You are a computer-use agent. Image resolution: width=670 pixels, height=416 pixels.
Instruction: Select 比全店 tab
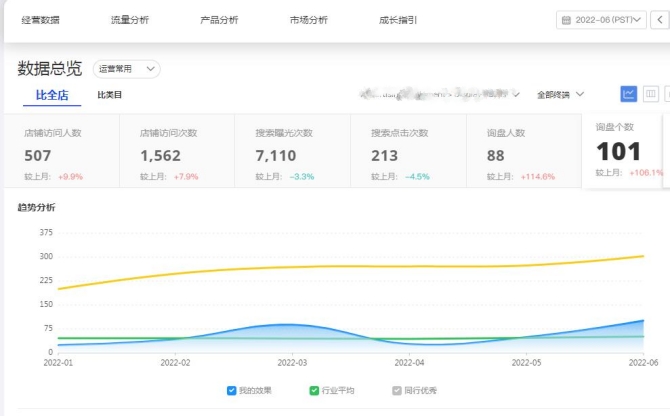click(51, 95)
